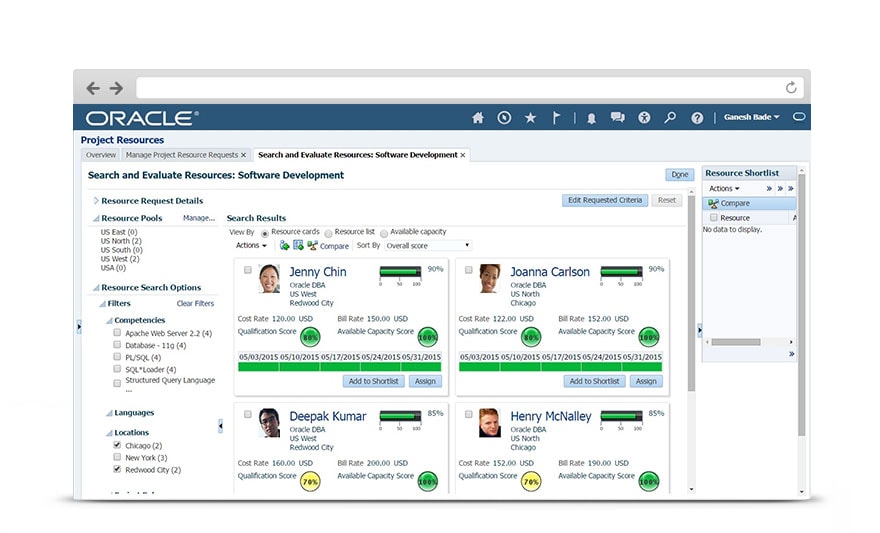This screenshot has width=880, height=533.
Task: Click Deepak Kumar's photo thumbnail
Action: tap(269, 422)
